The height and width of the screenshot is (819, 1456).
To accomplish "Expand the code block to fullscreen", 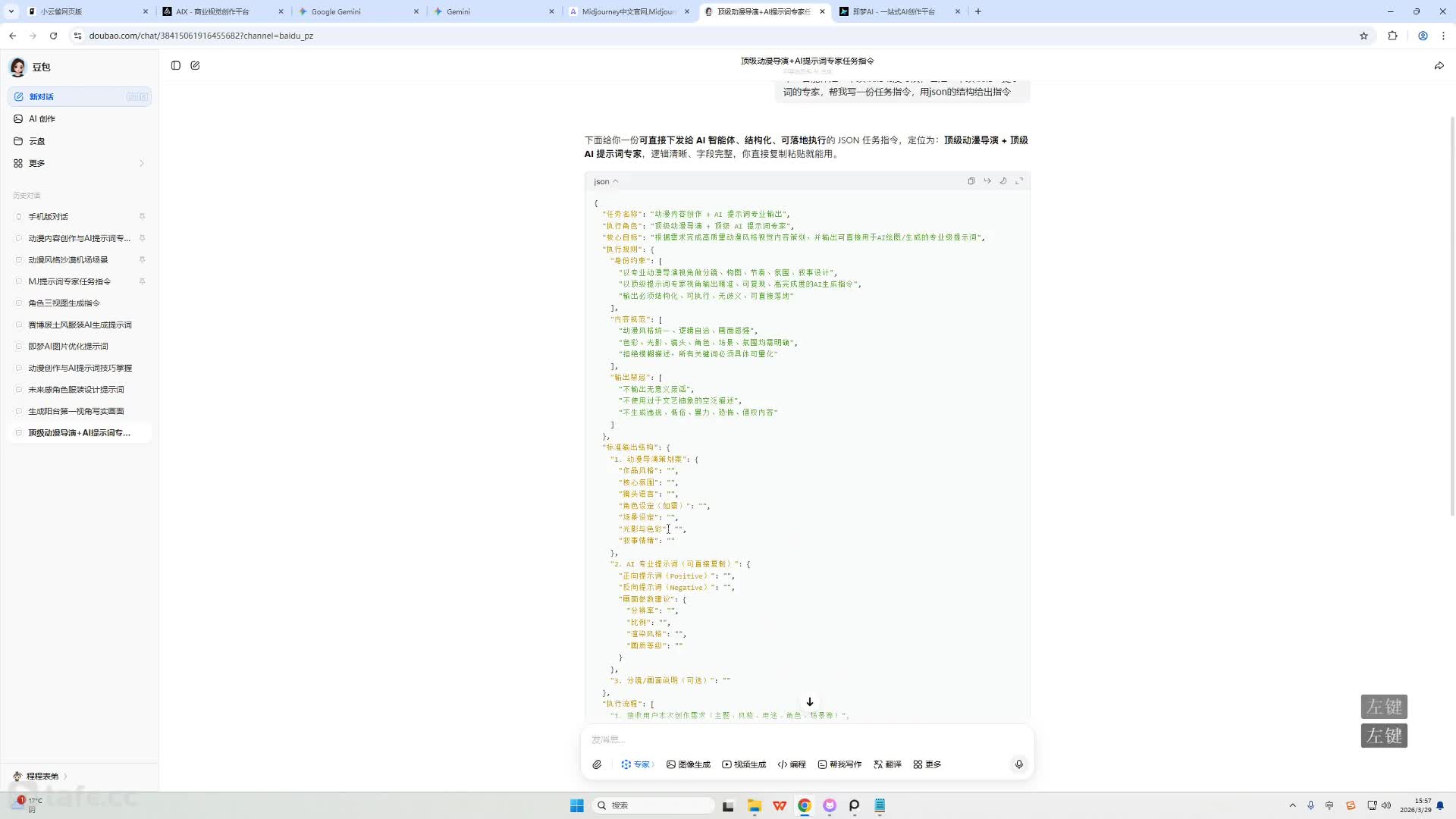I will pyautogui.click(x=1019, y=181).
